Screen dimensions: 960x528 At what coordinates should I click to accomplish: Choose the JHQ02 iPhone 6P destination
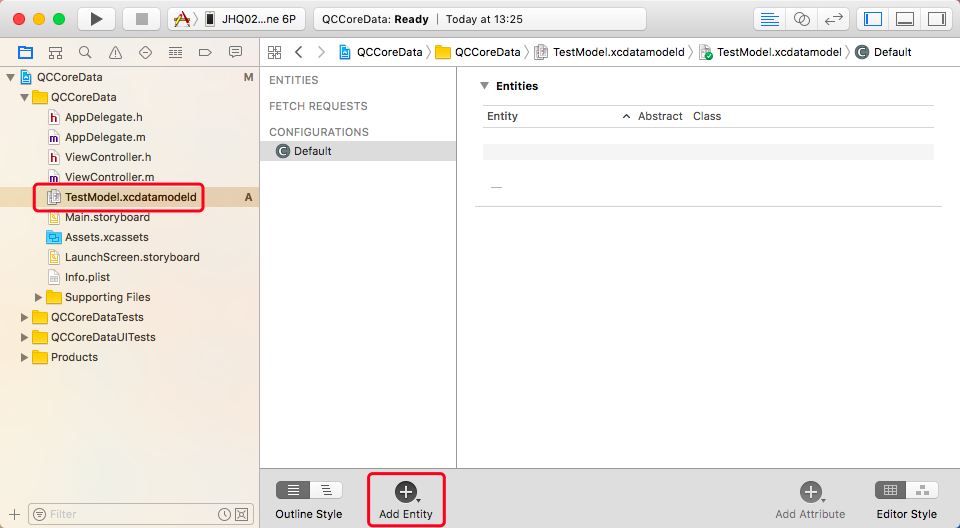251,19
